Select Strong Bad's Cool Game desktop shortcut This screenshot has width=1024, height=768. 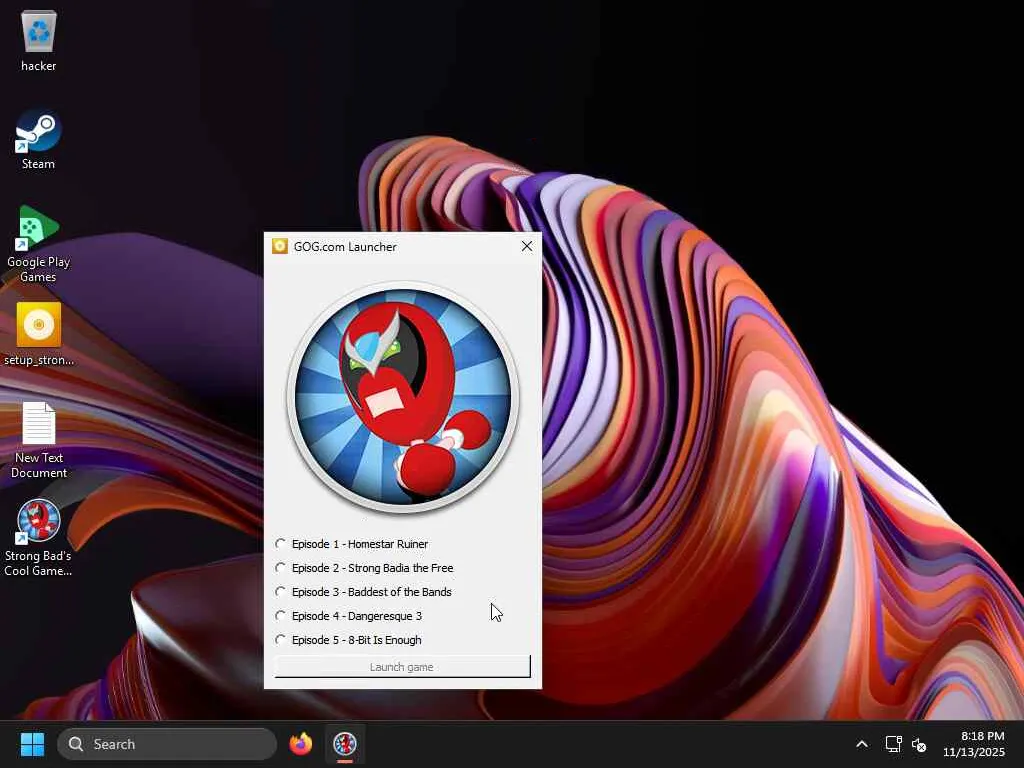[39, 538]
